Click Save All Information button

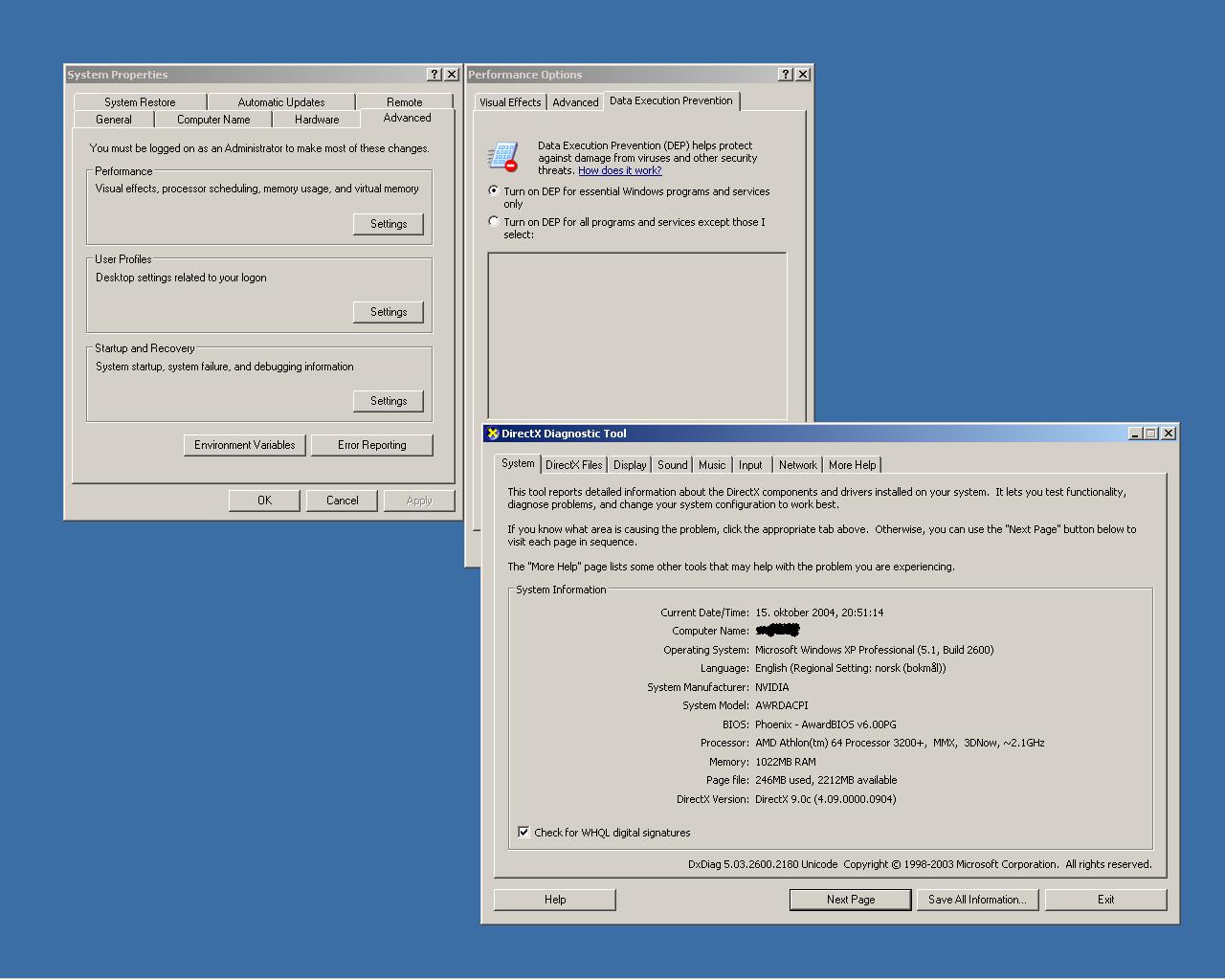pyautogui.click(x=977, y=900)
